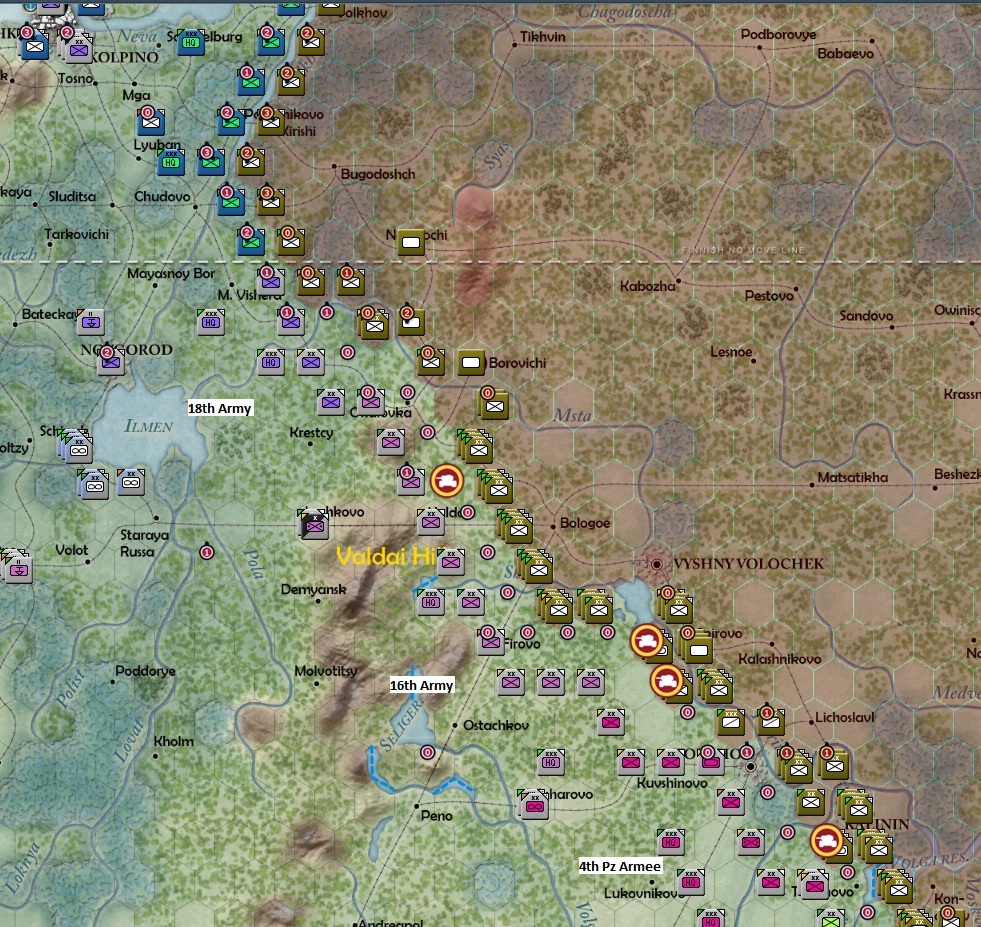Select the counter at map edge near Volot
The height and width of the screenshot is (927, 981).
pyautogui.click(x=16, y=566)
